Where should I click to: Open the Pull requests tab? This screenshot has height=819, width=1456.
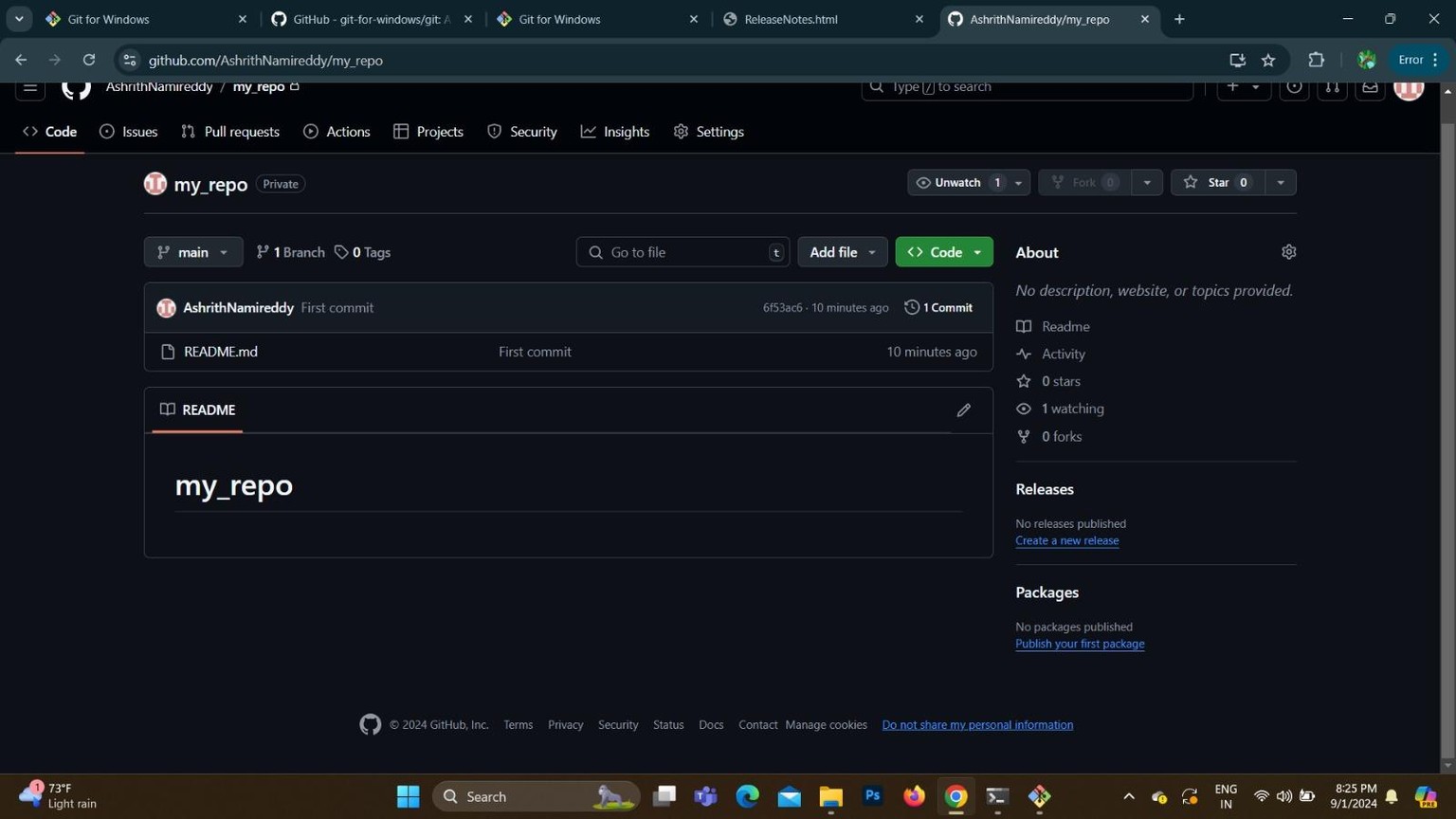click(230, 132)
